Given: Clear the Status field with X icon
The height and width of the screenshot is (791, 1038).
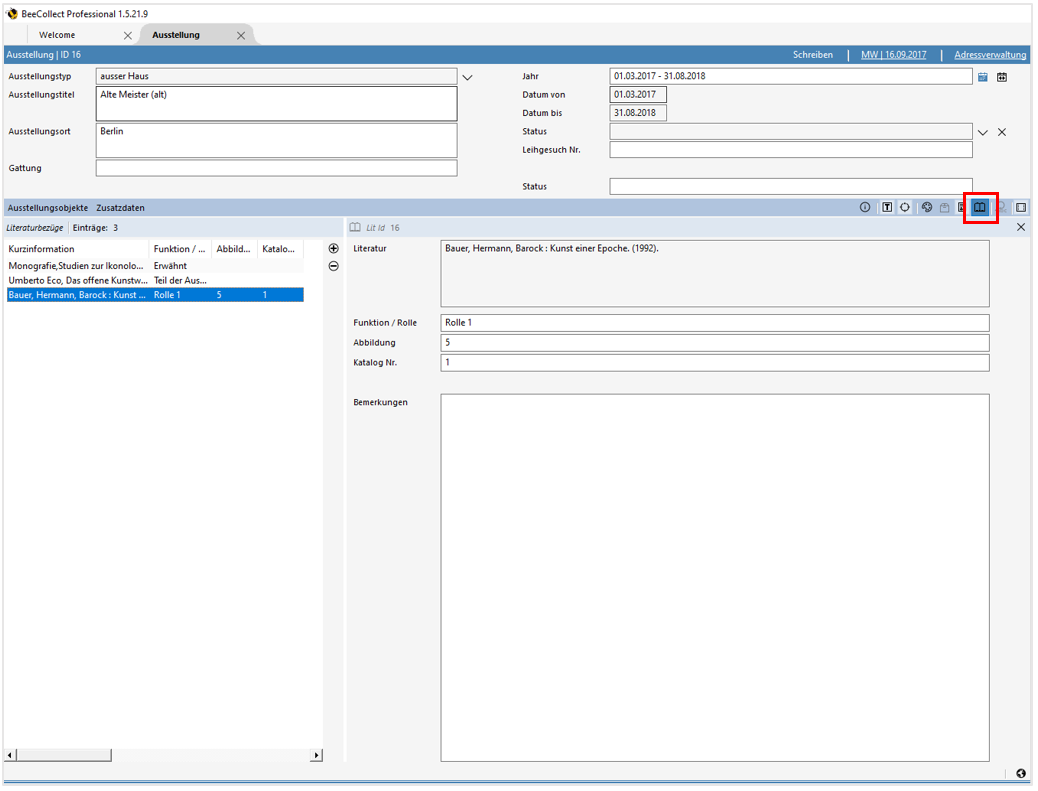Looking at the screenshot, I should click(1002, 132).
